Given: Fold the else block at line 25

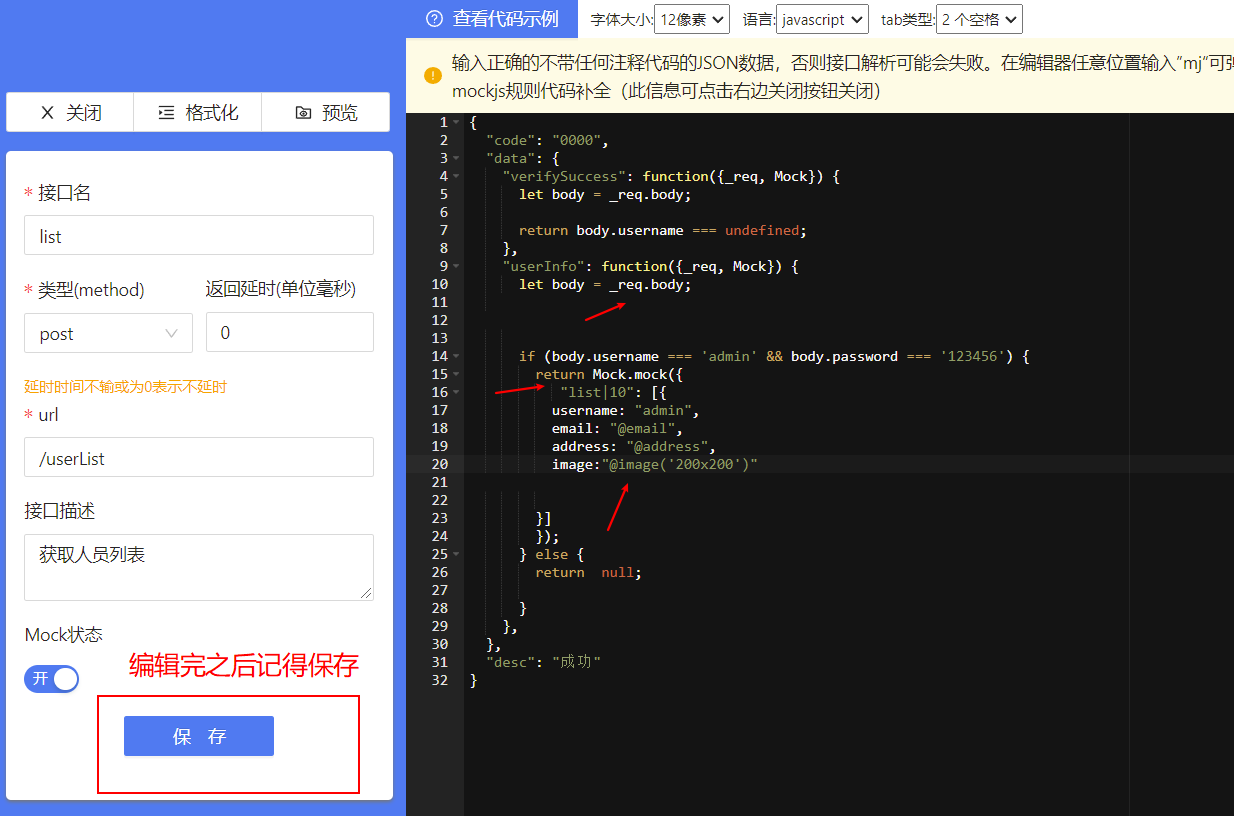Looking at the screenshot, I should pyautogui.click(x=456, y=555).
